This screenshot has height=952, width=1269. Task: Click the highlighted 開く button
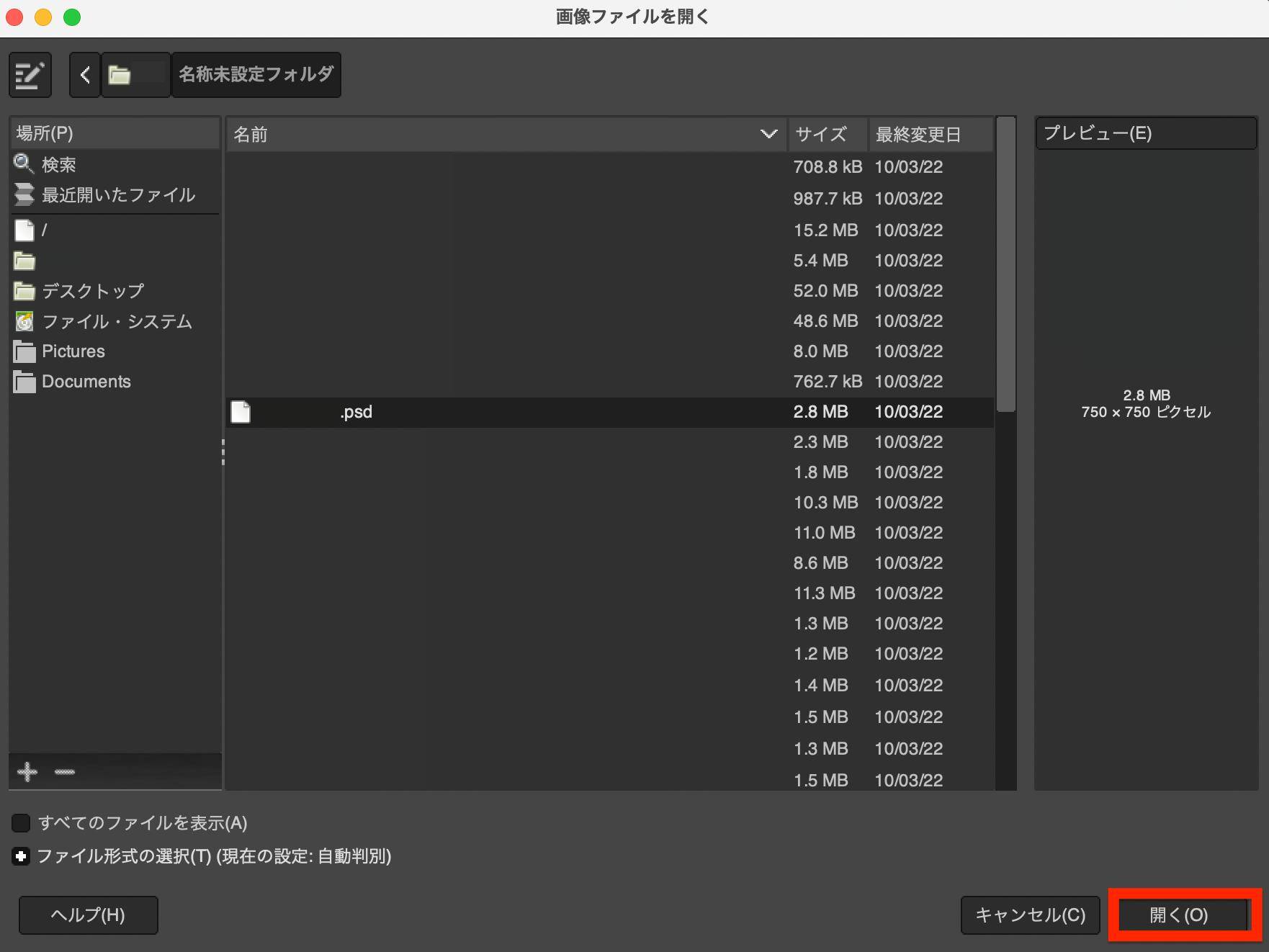[x=1181, y=915]
